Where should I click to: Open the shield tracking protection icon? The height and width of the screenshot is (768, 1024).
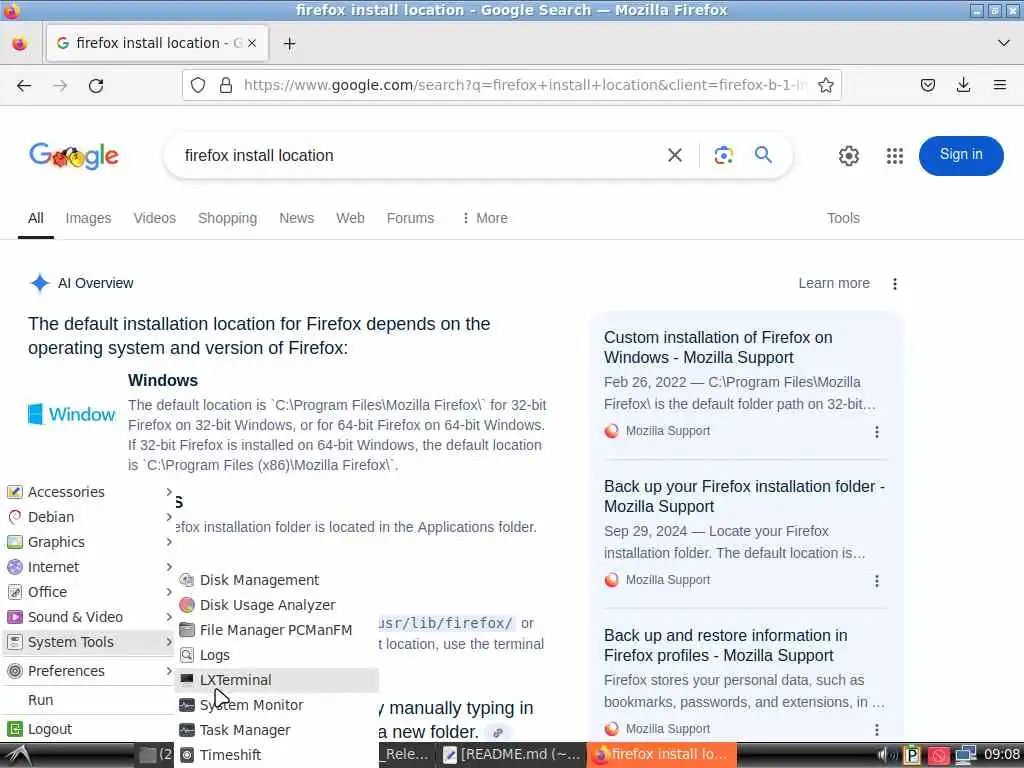[x=198, y=86]
